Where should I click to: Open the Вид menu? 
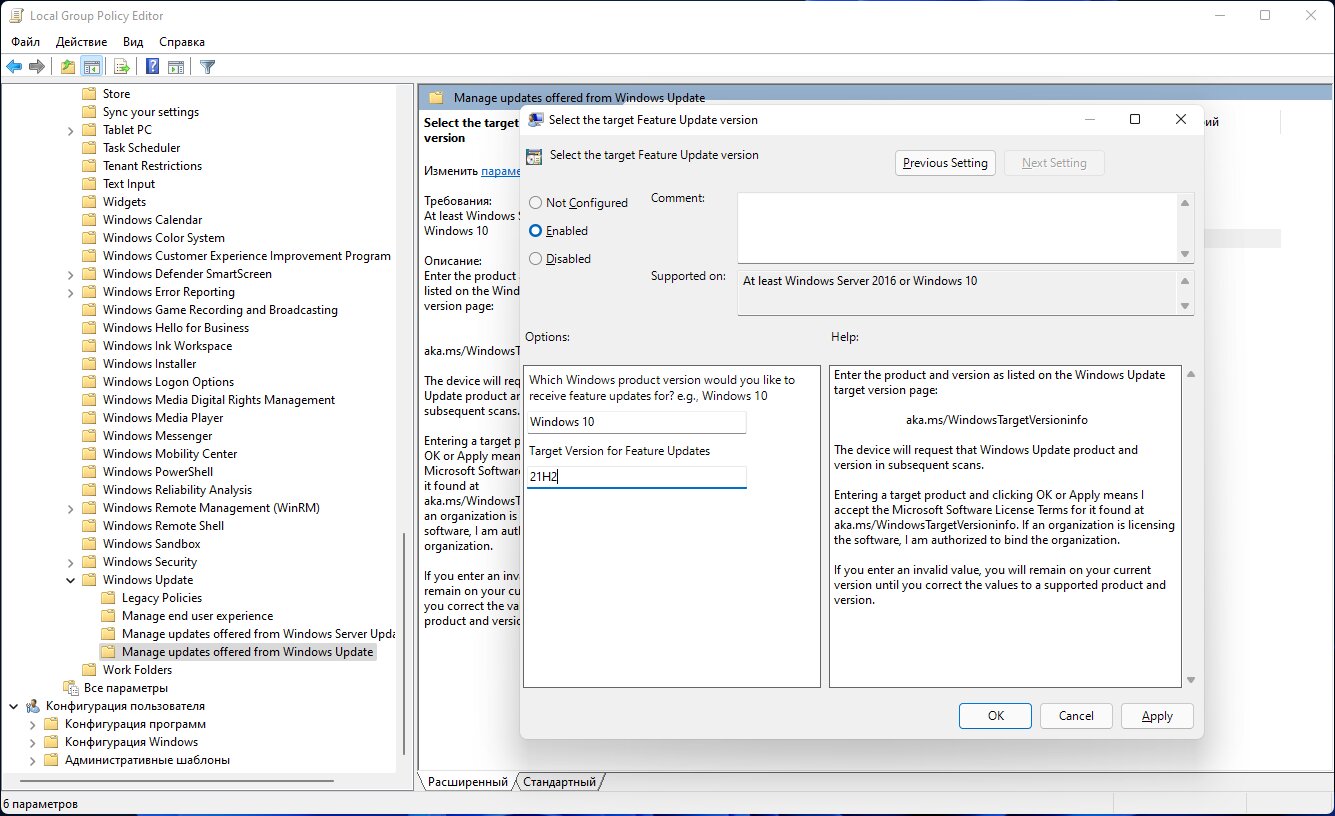pyautogui.click(x=133, y=42)
